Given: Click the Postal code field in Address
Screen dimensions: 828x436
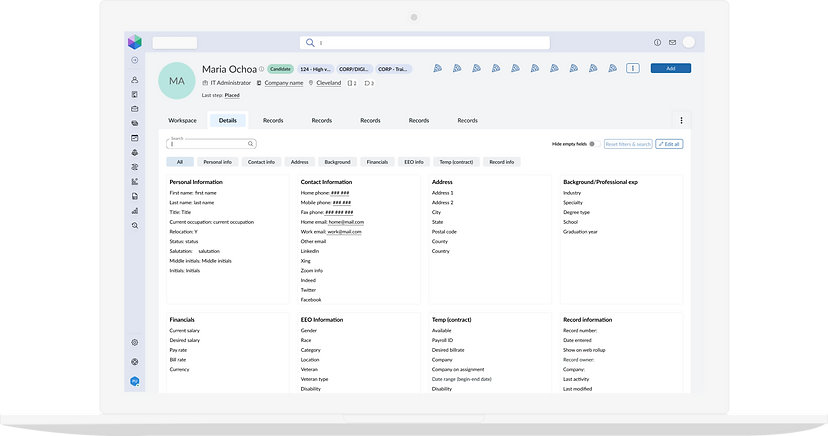Looking at the screenshot, I should (444, 232).
